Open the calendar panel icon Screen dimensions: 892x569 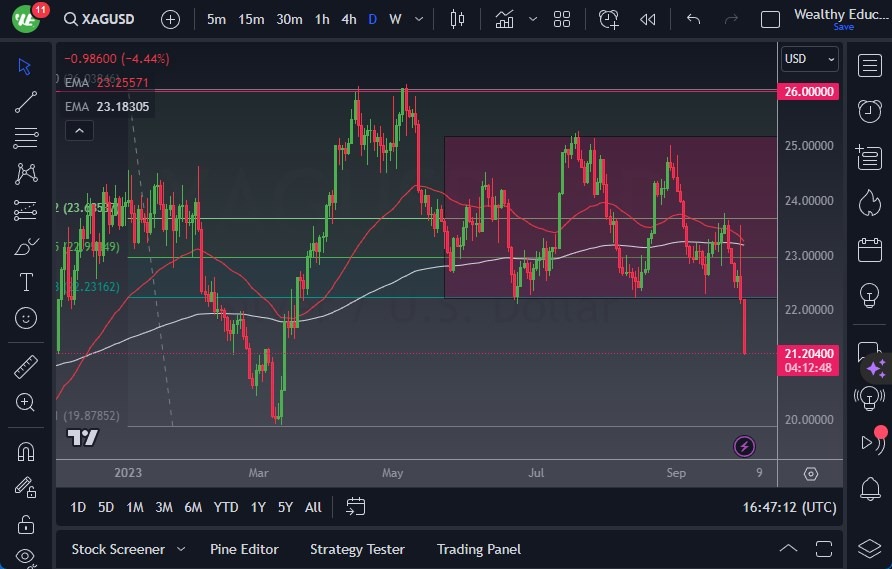point(869,249)
